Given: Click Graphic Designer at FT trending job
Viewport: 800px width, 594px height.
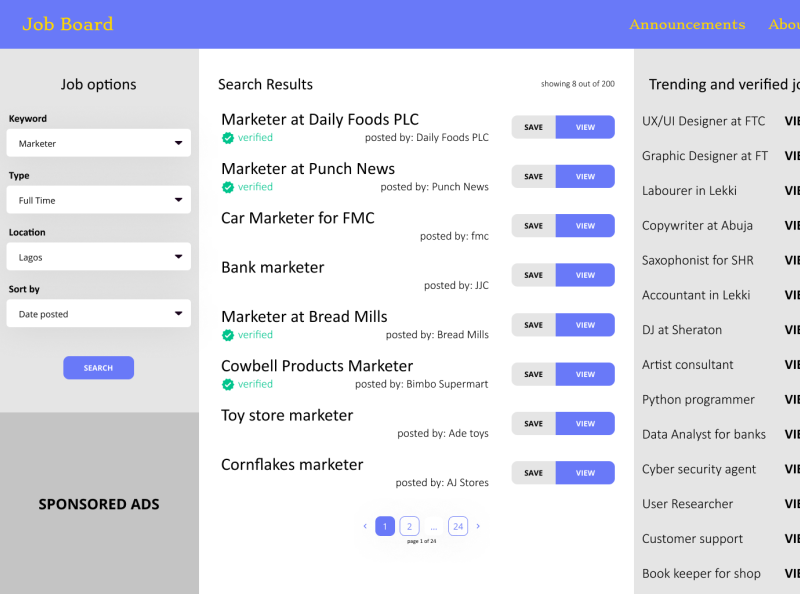Looking at the screenshot, I should click(705, 156).
